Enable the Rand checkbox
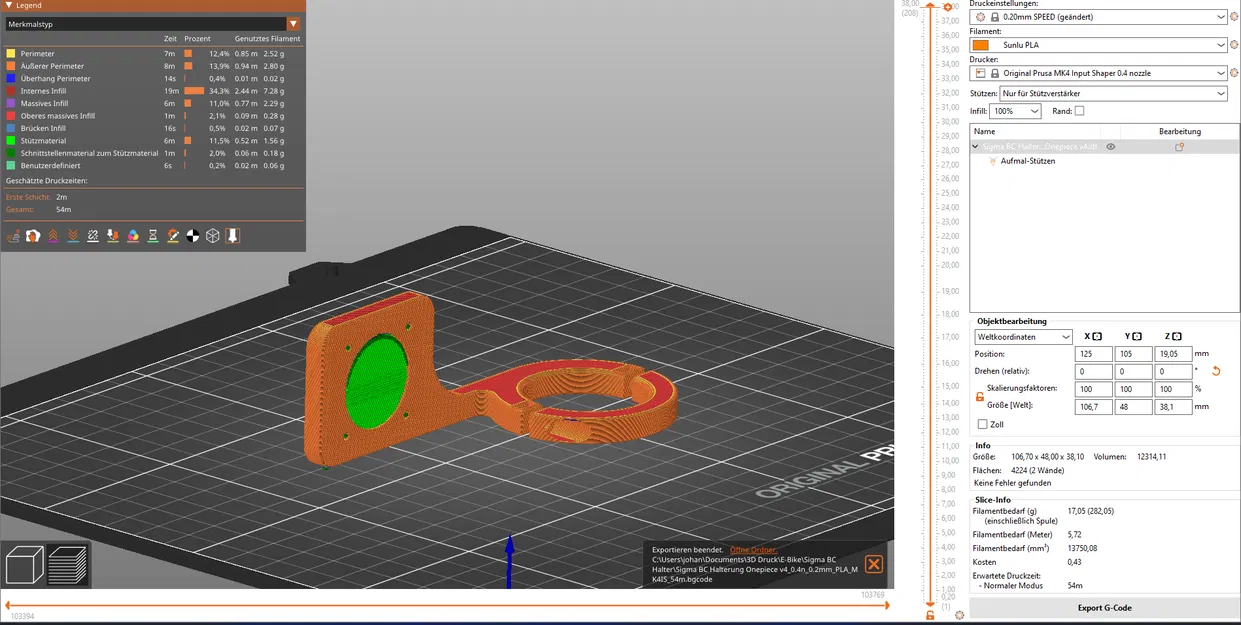 1079,111
